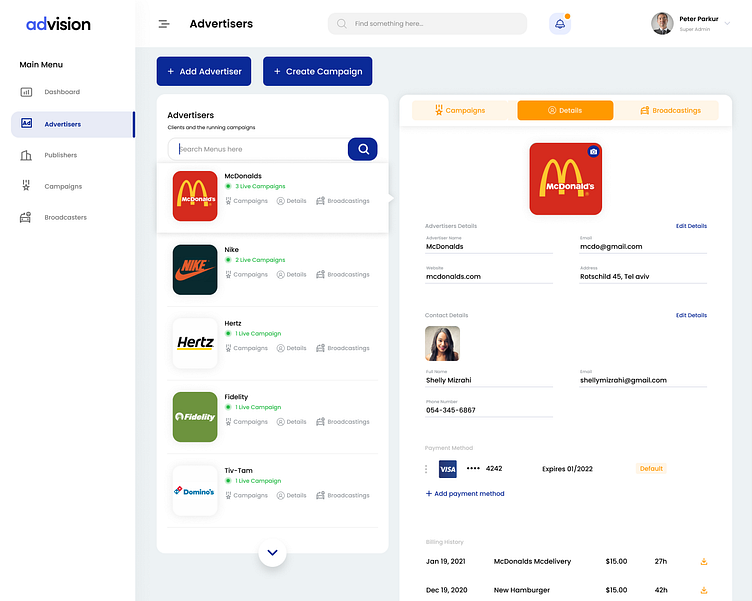Click camera icon on McDonald's logo

click(593, 151)
